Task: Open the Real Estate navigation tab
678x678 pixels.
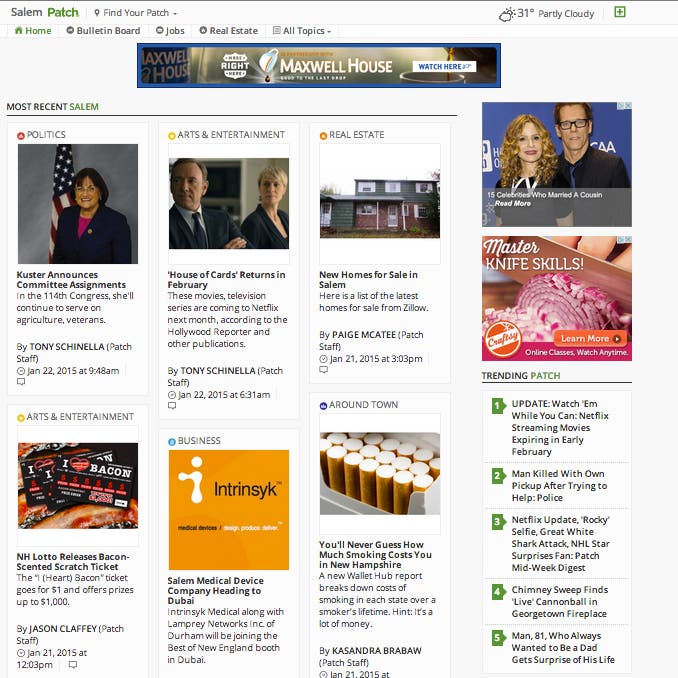Action: click(228, 31)
